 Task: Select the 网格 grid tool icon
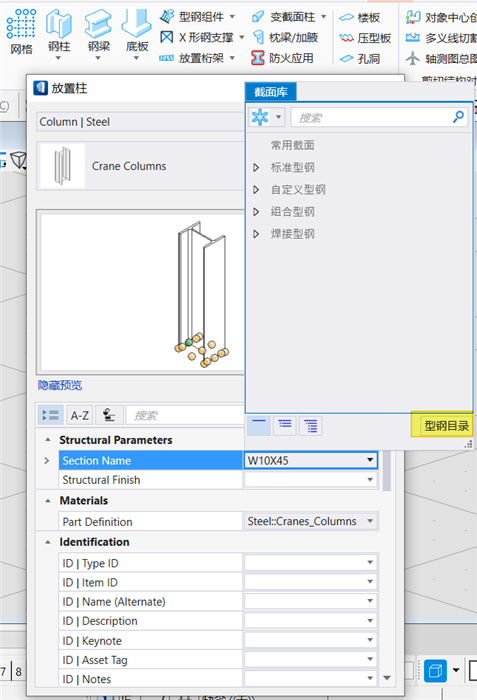(x=21, y=24)
